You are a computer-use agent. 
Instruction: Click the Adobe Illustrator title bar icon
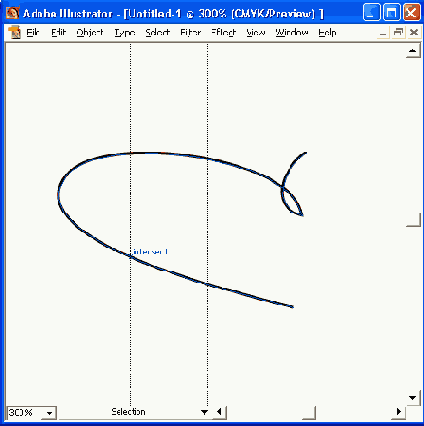pyautogui.click(x=13, y=13)
